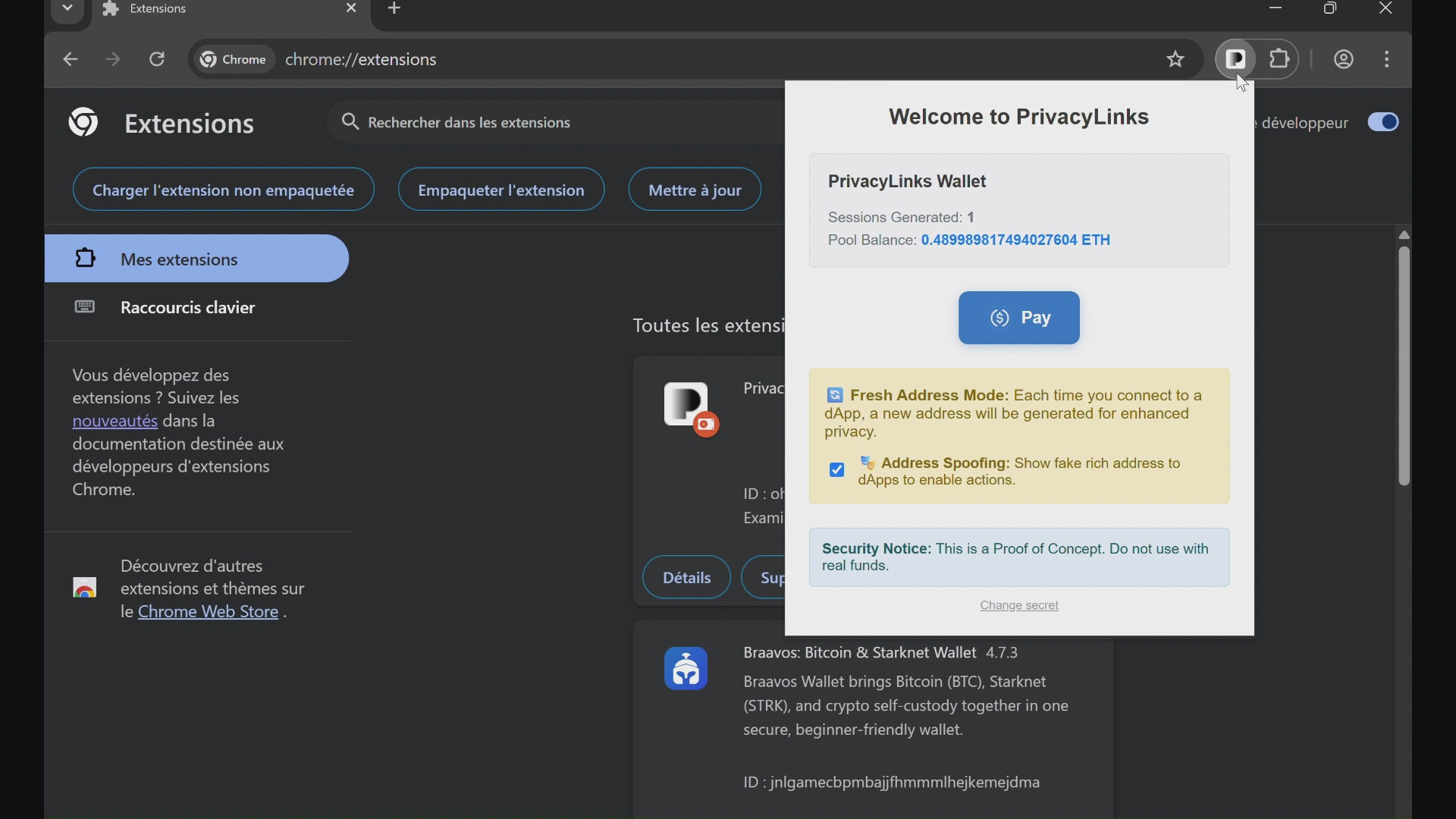This screenshot has height=819, width=1456.
Task: Click the Pay button in PrivacyLinks popup
Action: (1019, 318)
